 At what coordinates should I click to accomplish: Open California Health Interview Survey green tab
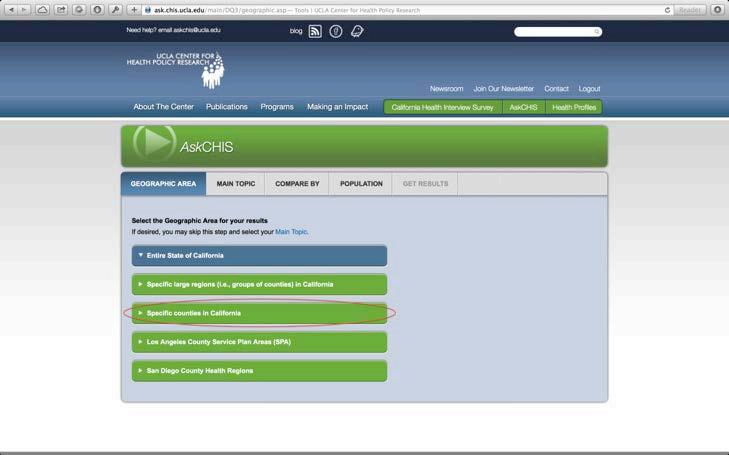click(x=442, y=107)
